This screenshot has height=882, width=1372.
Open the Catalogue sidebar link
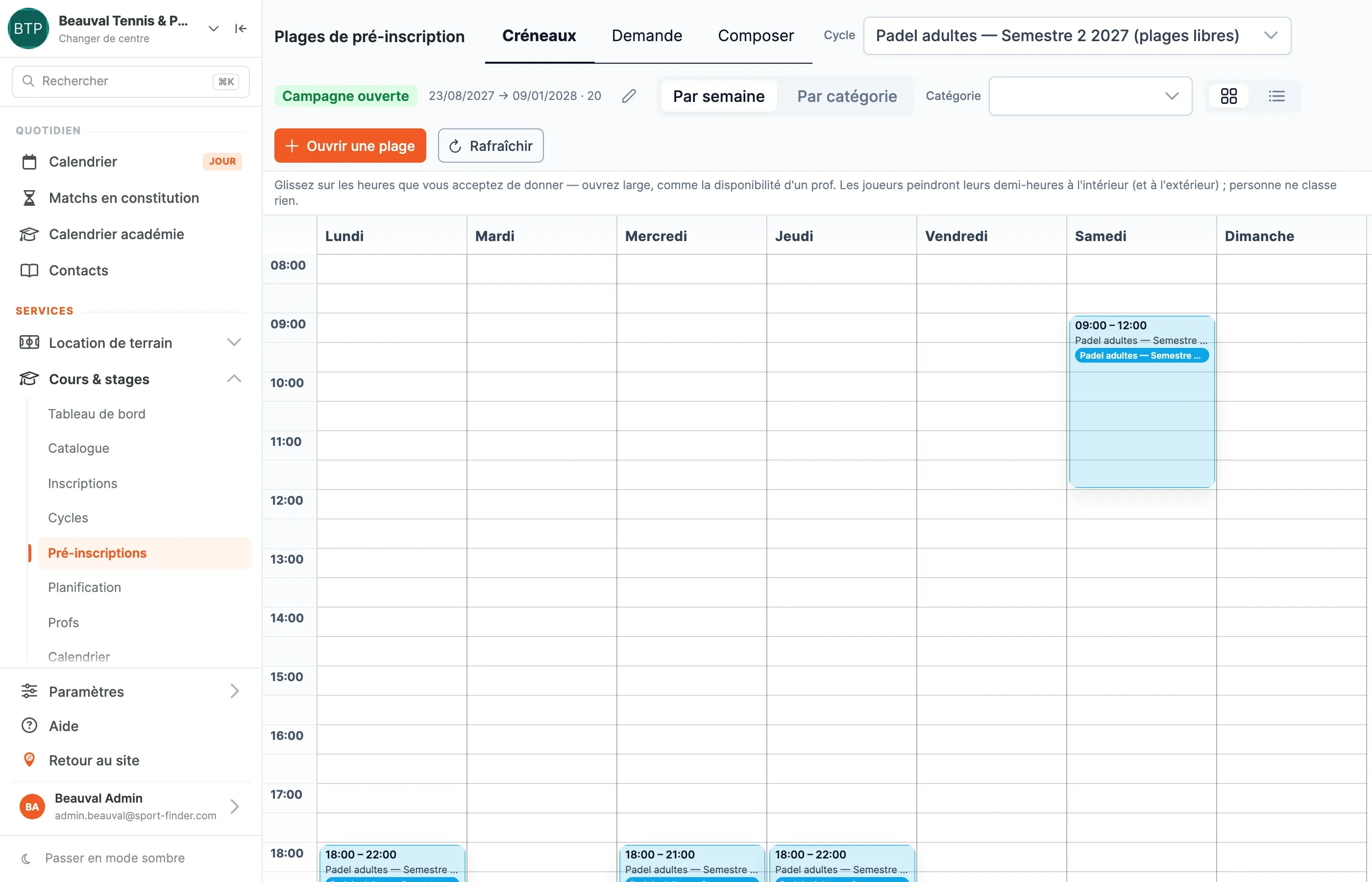(78, 448)
